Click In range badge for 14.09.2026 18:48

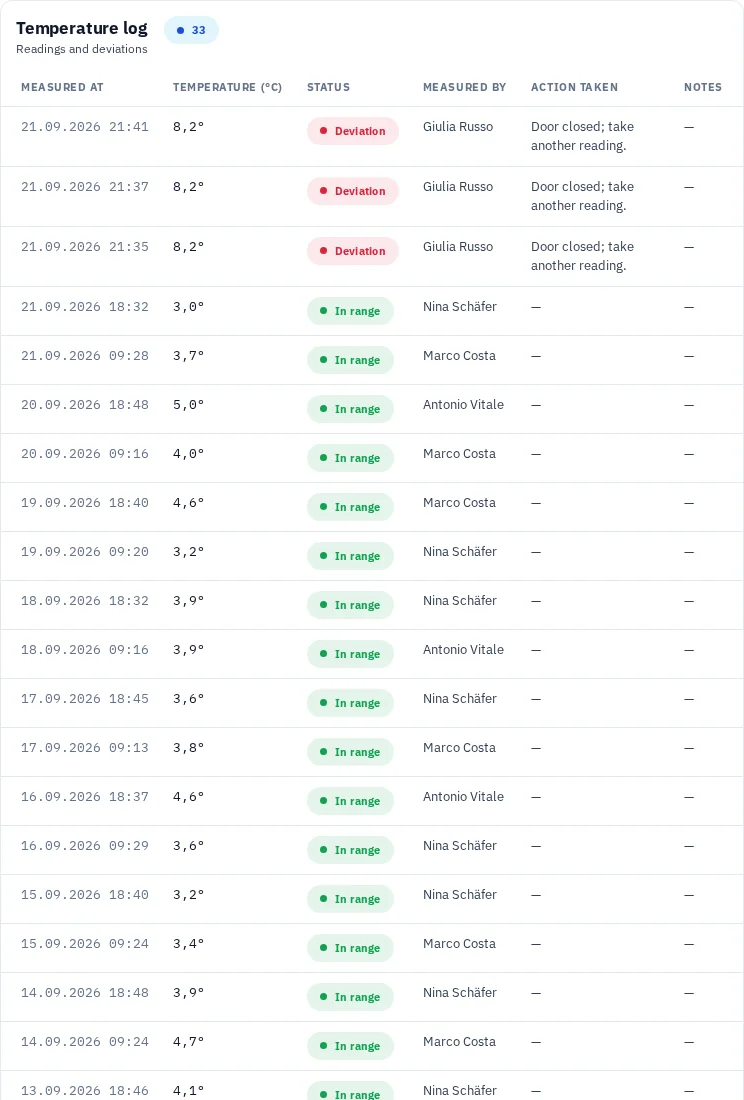pyautogui.click(x=351, y=997)
